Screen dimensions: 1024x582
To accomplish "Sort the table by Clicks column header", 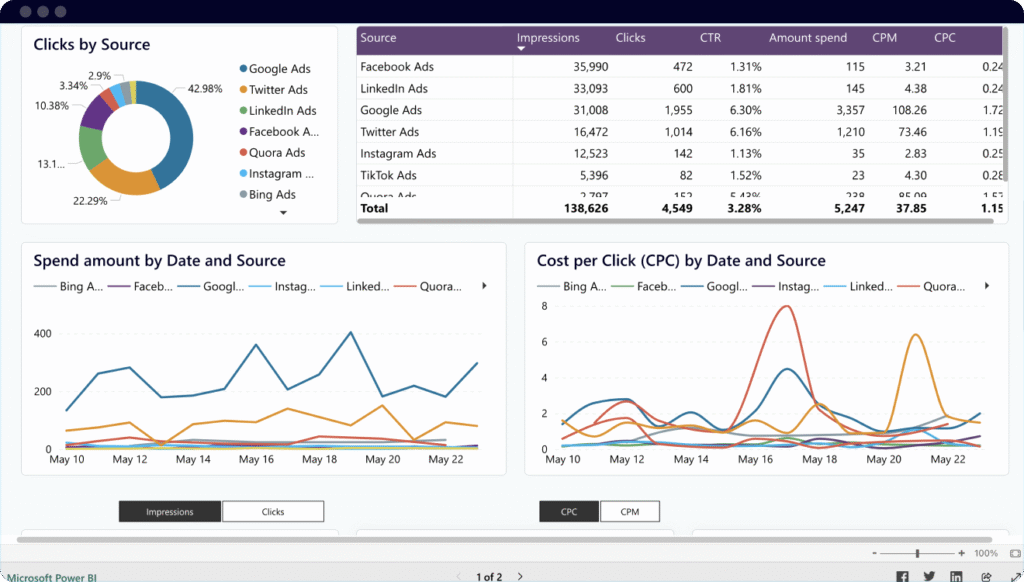I will tap(630, 38).
